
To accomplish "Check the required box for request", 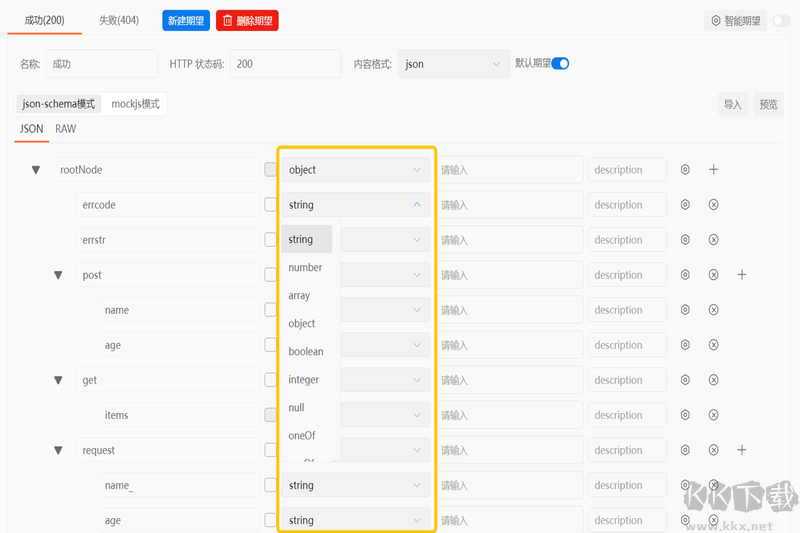I will click(270, 450).
